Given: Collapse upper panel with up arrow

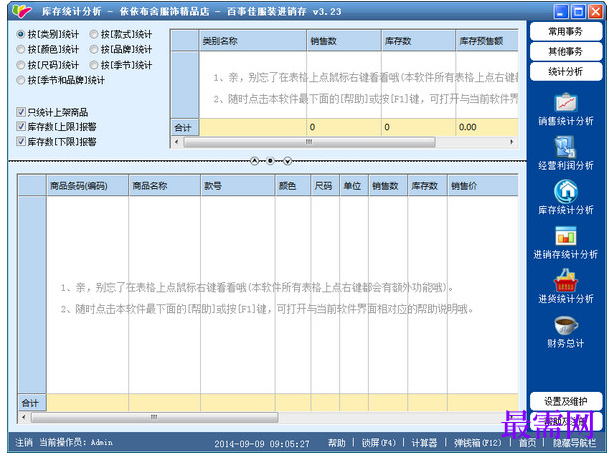Looking at the screenshot, I should [x=255, y=161].
